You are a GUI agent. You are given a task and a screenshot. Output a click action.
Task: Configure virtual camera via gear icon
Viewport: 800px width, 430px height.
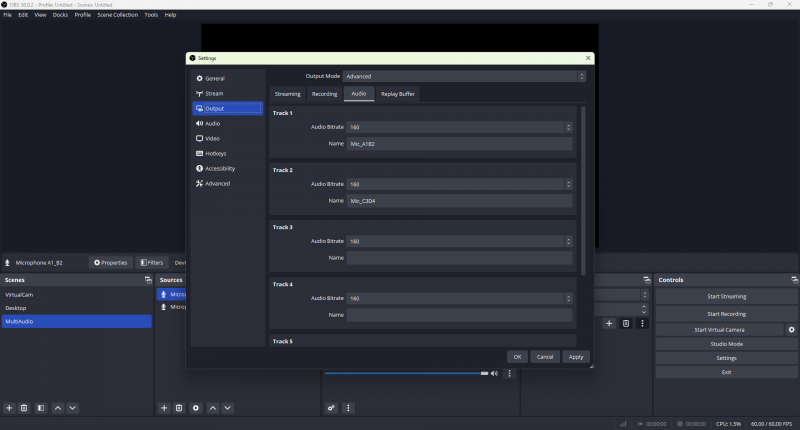(791, 330)
